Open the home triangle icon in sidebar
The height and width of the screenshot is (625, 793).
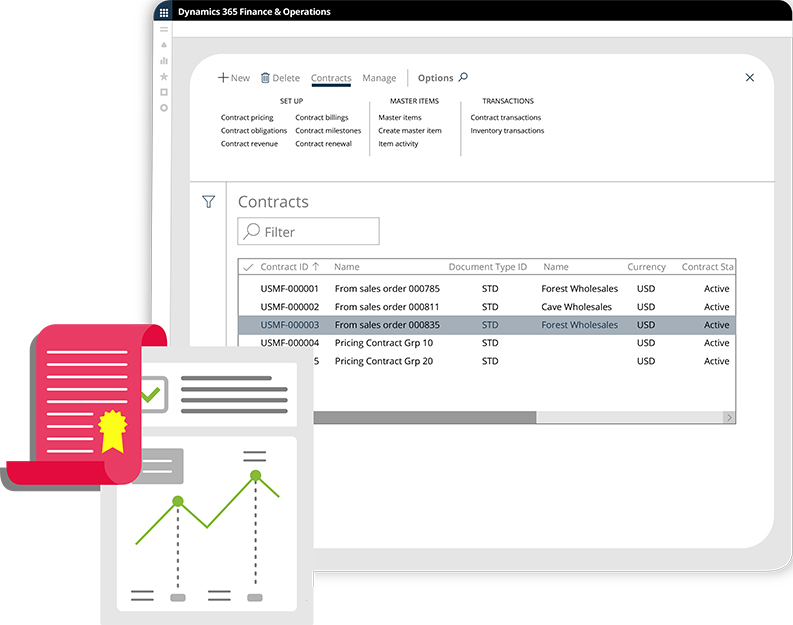click(x=164, y=45)
